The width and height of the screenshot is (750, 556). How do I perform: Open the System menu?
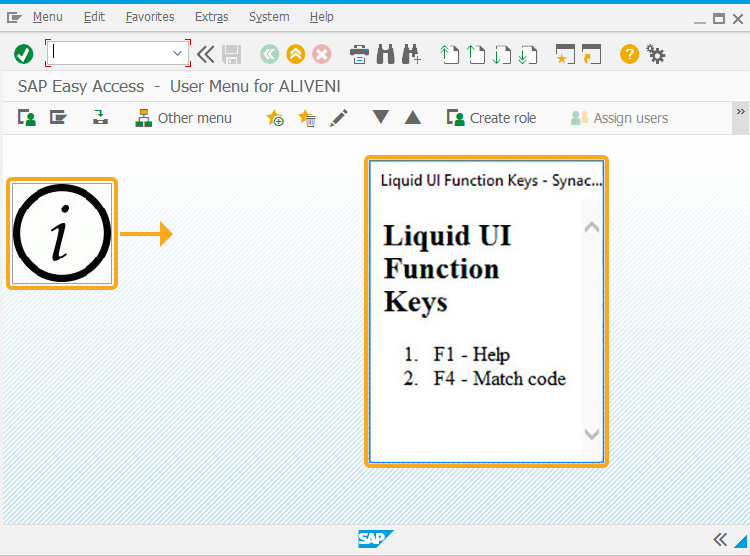click(269, 17)
